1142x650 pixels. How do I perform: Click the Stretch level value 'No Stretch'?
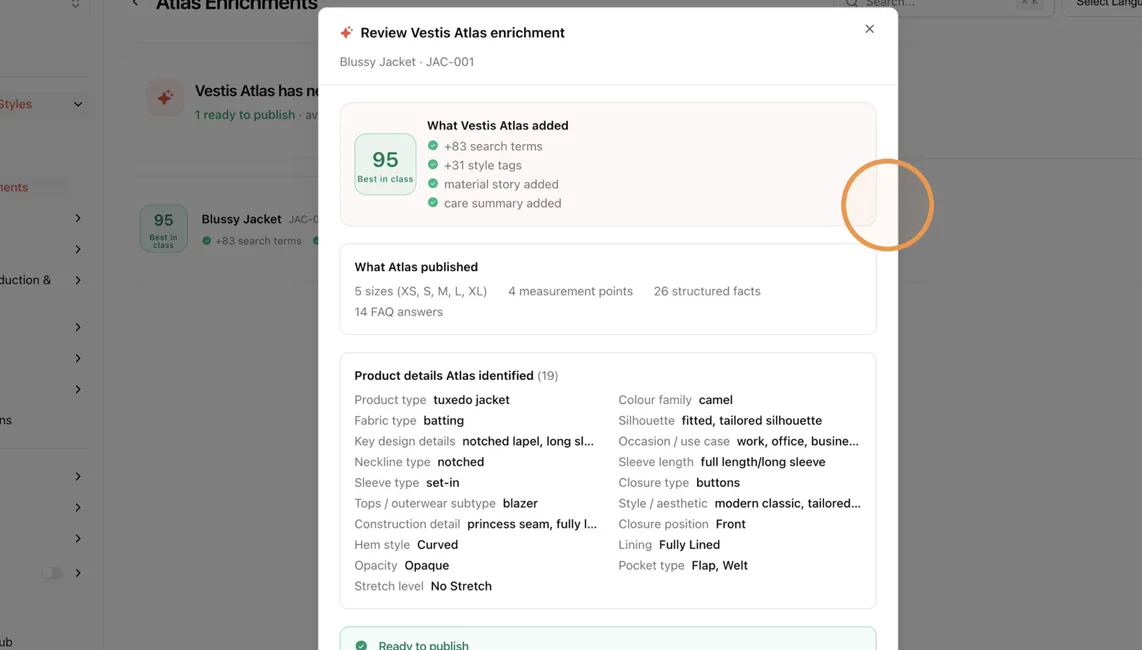pos(461,585)
